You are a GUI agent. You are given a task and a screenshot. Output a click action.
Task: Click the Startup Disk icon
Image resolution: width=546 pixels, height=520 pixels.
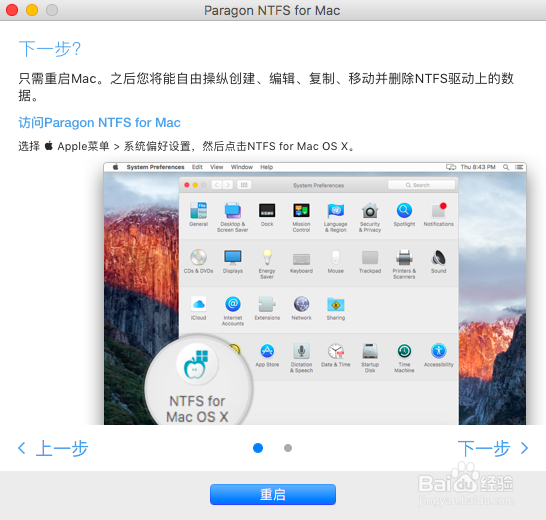coord(370,351)
